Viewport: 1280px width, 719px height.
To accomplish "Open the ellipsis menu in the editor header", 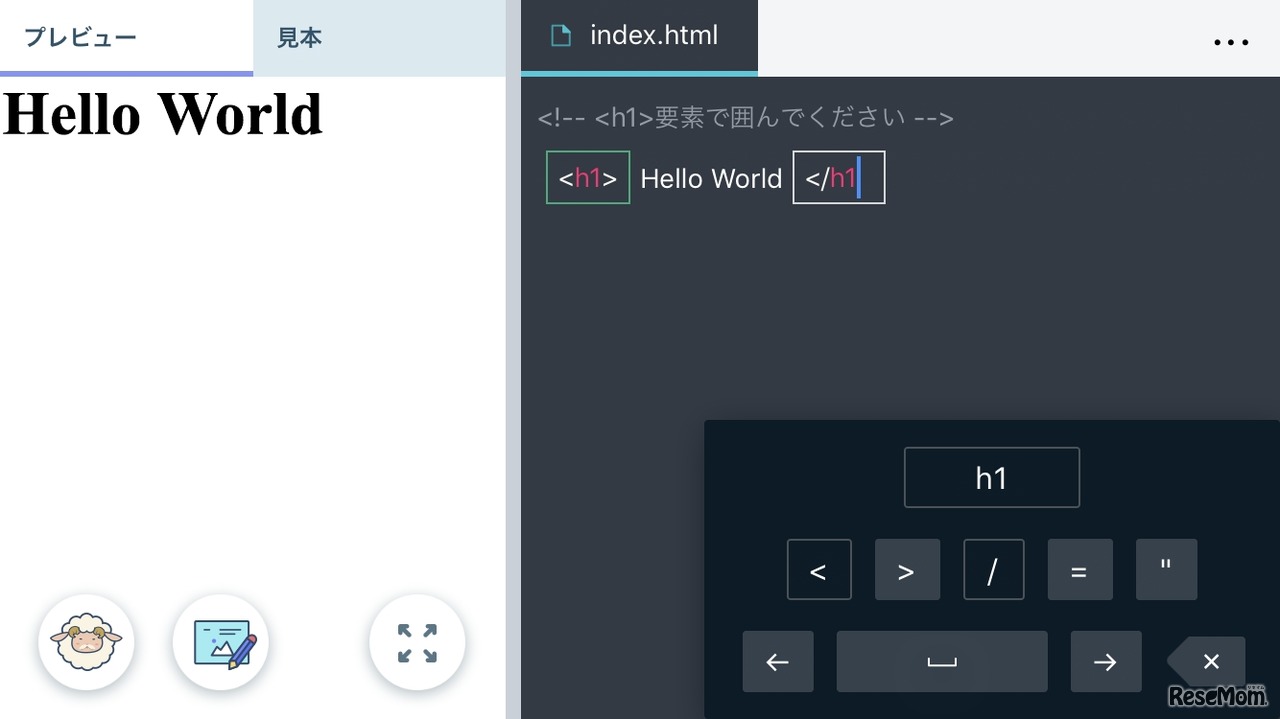I will pyautogui.click(x=1231, y=42).
